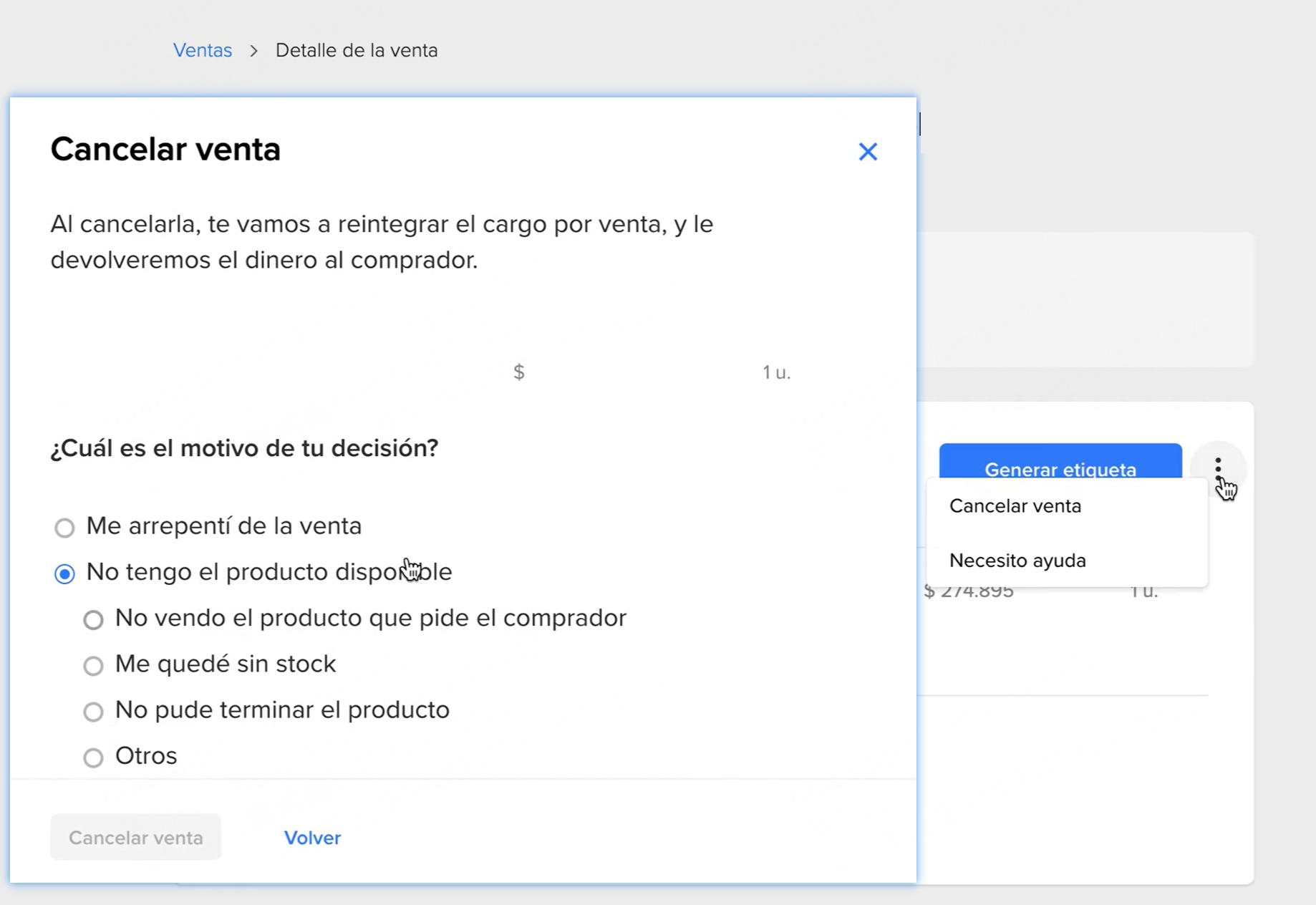Click "Necesito ayuda" menu entry
1316x905 pixels.
coord(1018,561)
